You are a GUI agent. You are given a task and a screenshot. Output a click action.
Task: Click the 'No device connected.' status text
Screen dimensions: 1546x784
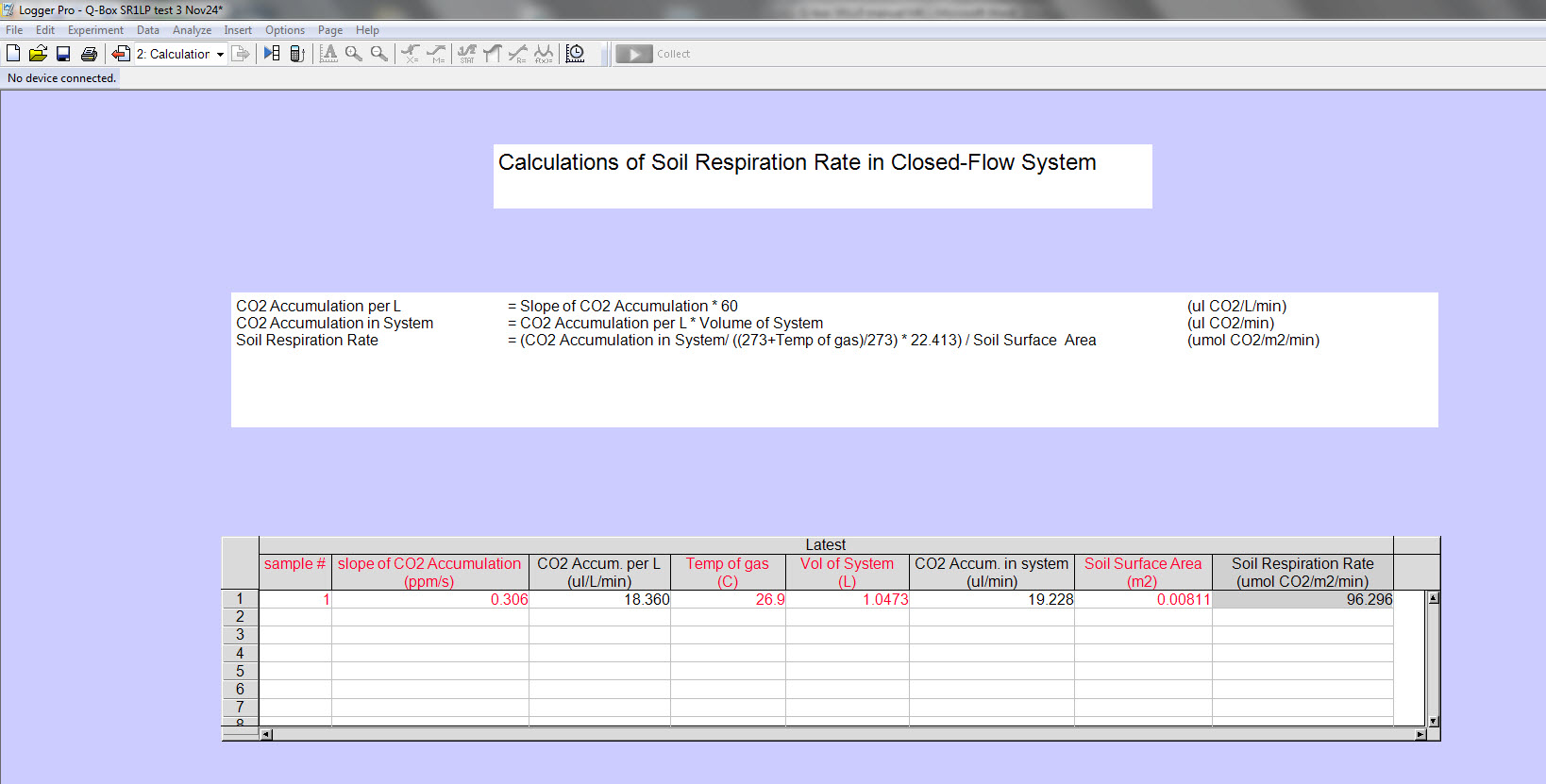coord(62,78)
